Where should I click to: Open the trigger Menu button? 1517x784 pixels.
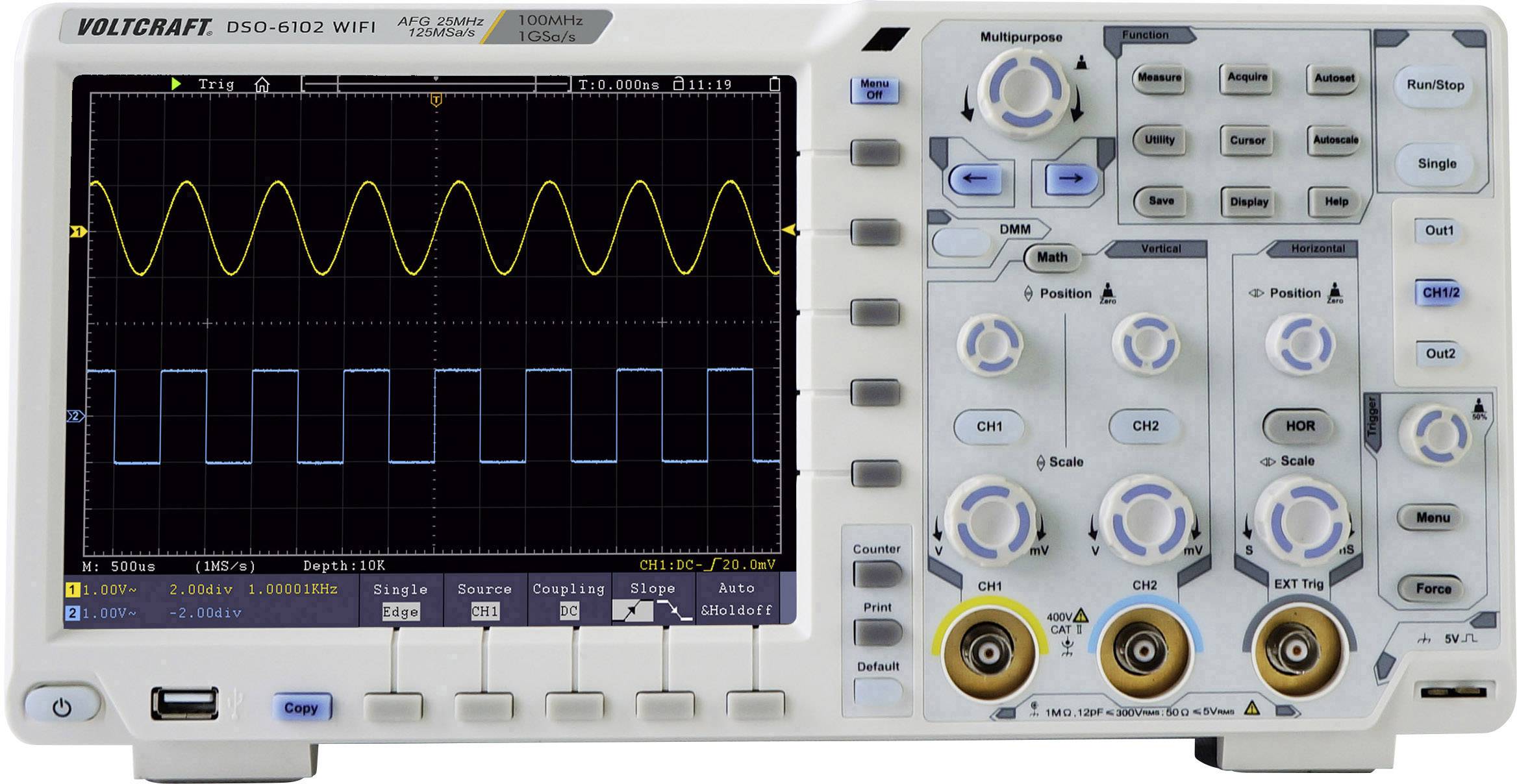1433,518
